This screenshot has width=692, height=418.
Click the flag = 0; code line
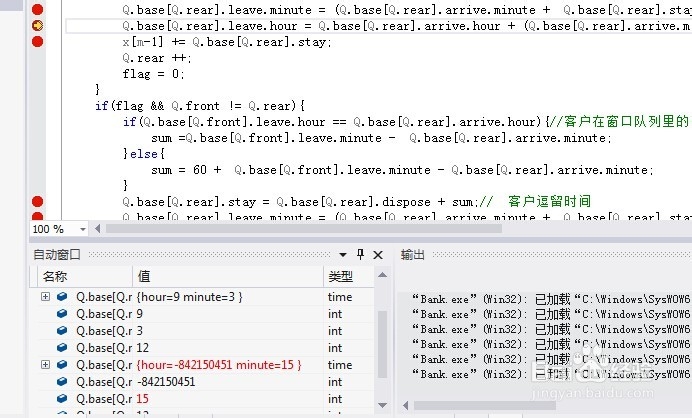coord(153,74)
